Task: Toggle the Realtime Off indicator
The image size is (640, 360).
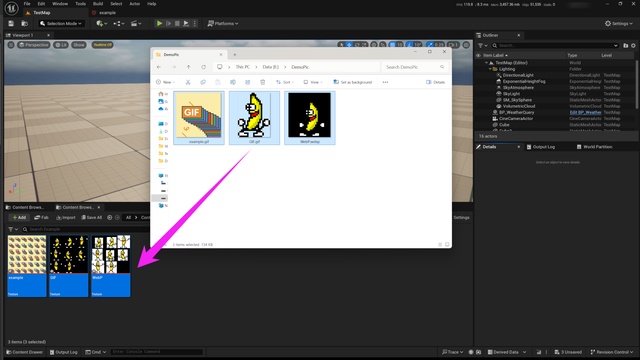Action: (x=102, y=45)
